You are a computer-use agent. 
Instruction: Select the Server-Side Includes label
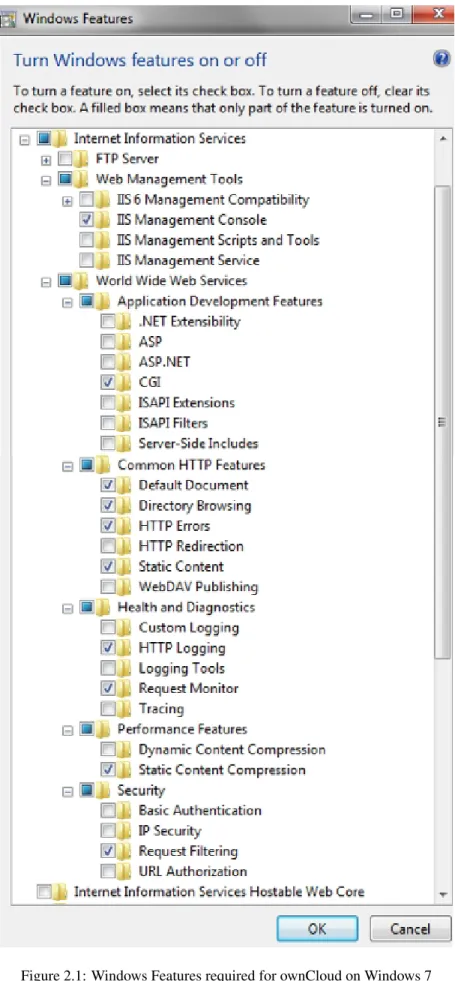pyautogui.click(x=198, y=444)
